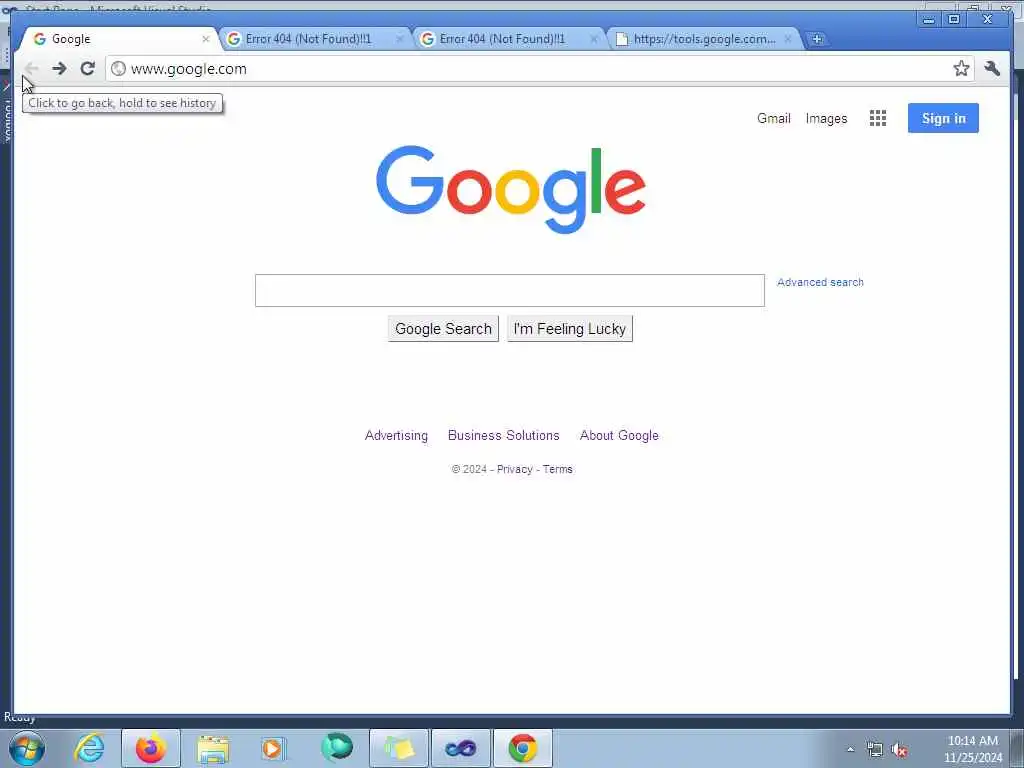Focus the www.google.com address bar
The width and height of the screenshot is (1024, 768).
coord(529,69)
